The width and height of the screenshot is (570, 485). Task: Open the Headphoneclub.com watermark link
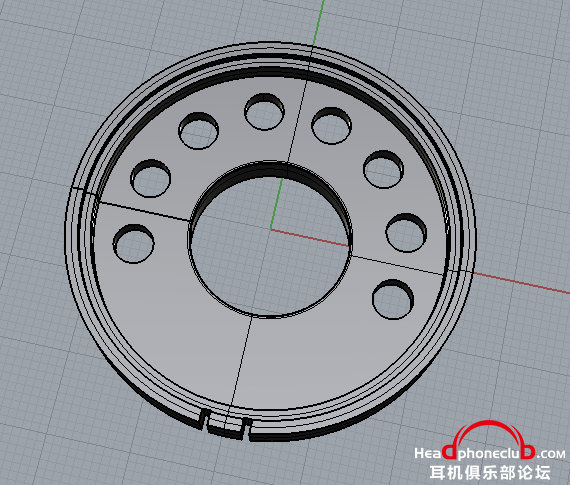pyautogui.click(x=490, y=453)
